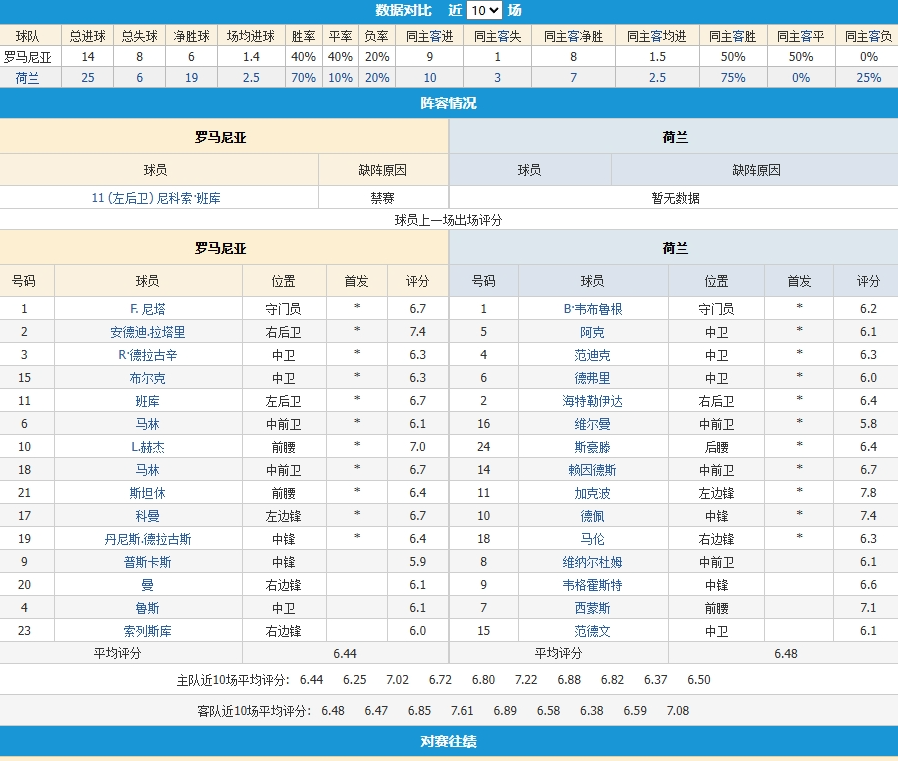Click Dutch goalkeeper B·韦布鲁根 link
898x761 pixels.
click(x=592, y=309)
